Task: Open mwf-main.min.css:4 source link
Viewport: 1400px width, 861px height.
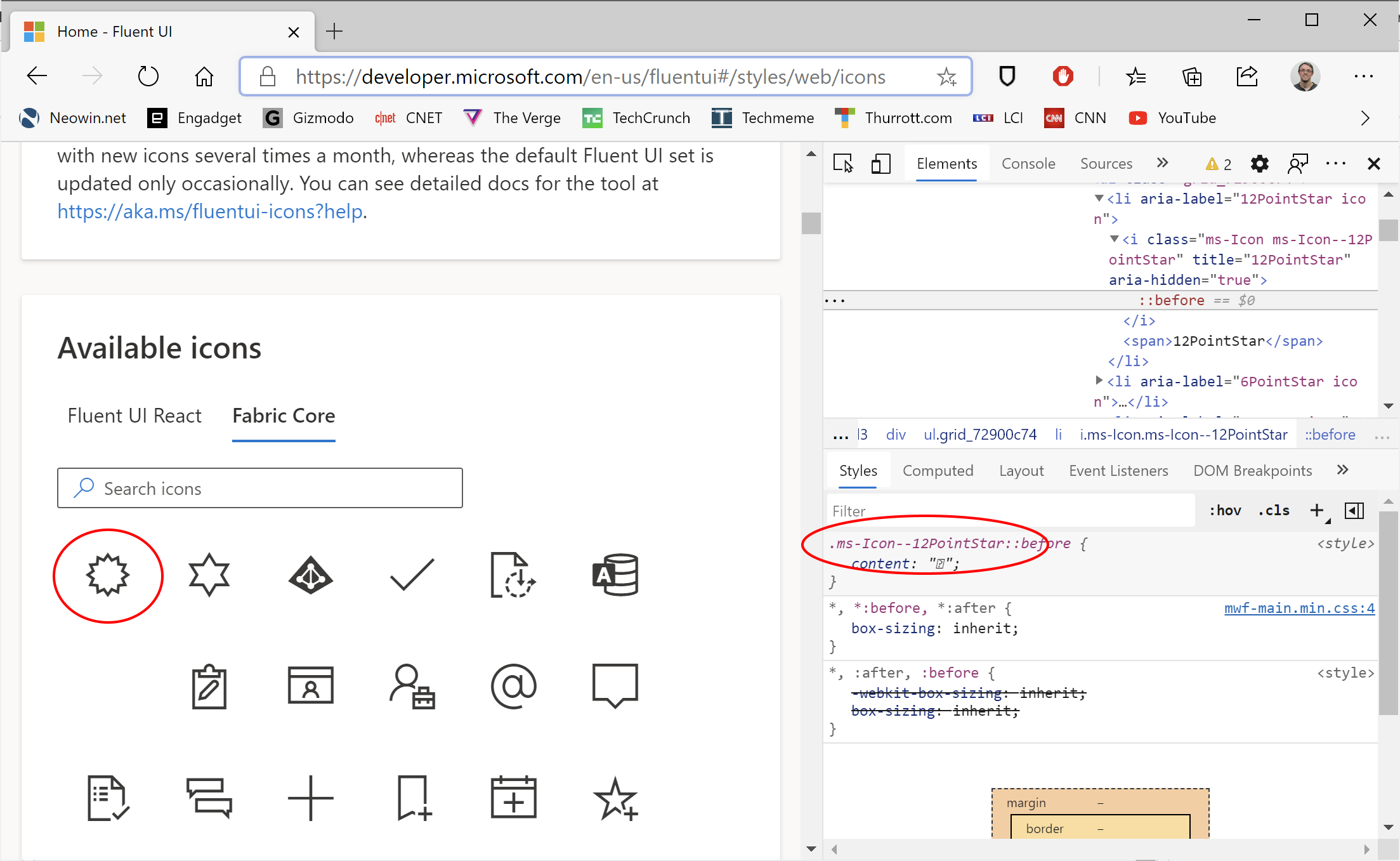Action: point(1299,608)
